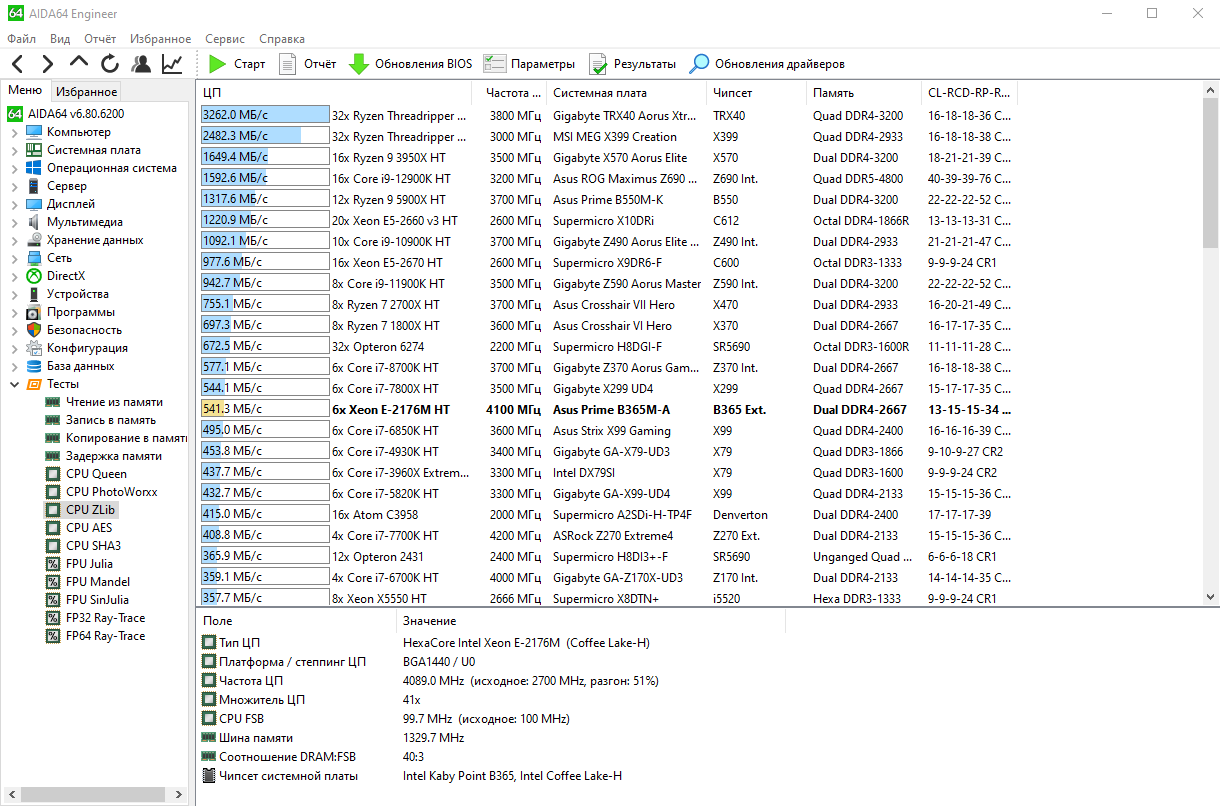Screen dimensions: 1220x806
Task: Open Задержка памяти test
Action: click(x=114, y=456)
